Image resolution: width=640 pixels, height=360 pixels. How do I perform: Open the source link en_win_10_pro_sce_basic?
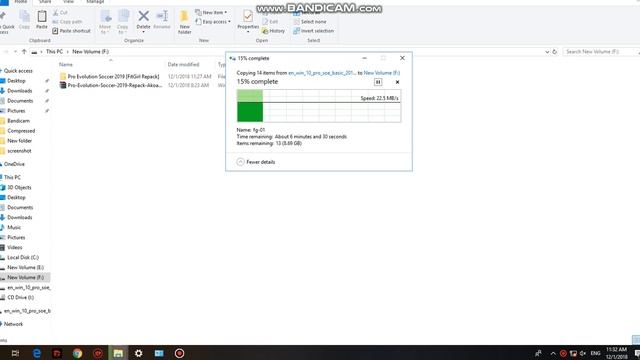pyautogui.click(x=322, y=73)
